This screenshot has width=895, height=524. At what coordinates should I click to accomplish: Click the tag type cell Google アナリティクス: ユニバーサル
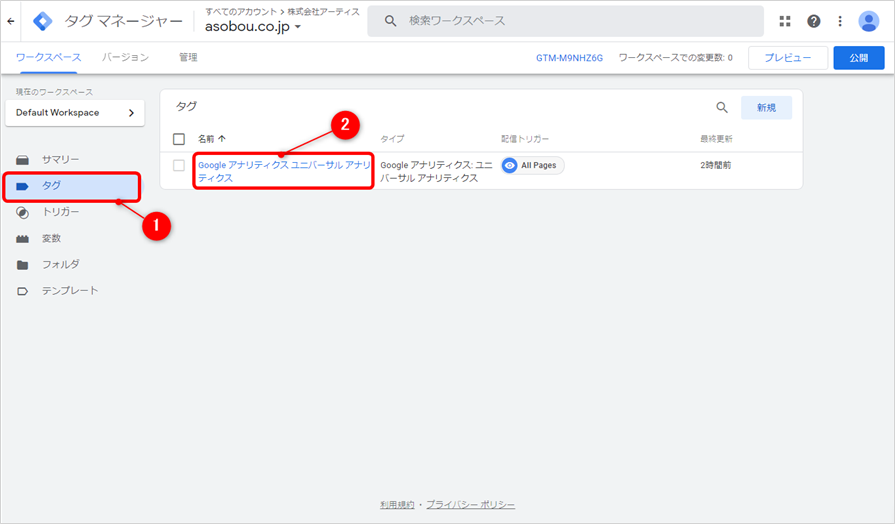point(436,171)
